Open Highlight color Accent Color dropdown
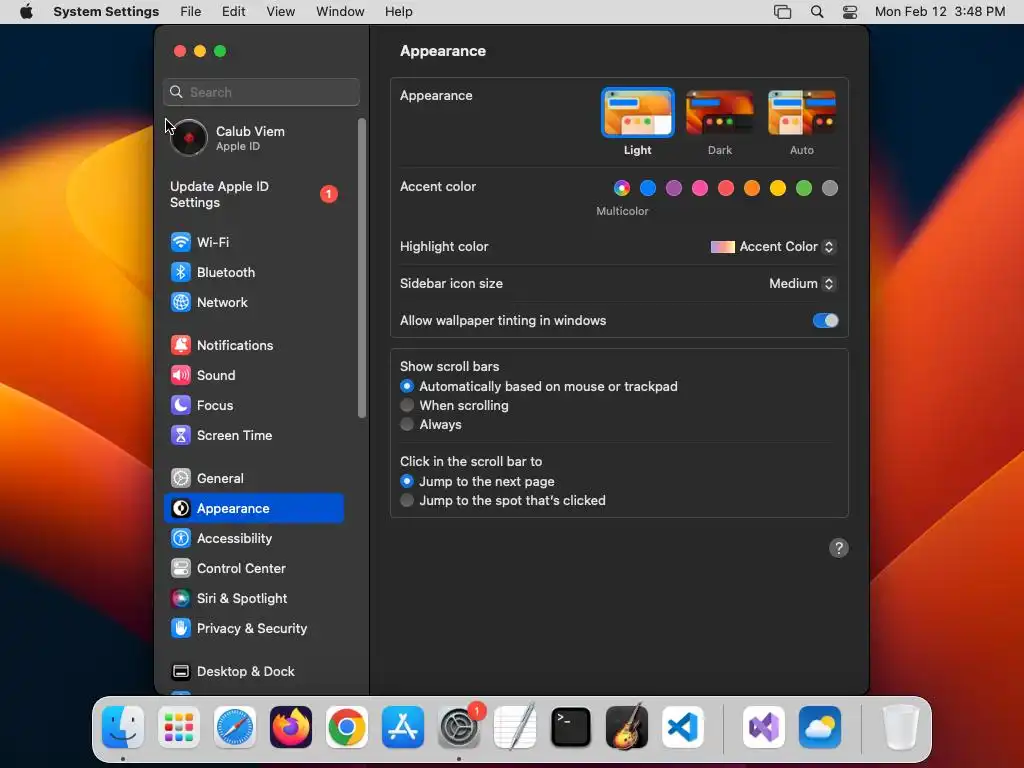 tap(773, 247)
